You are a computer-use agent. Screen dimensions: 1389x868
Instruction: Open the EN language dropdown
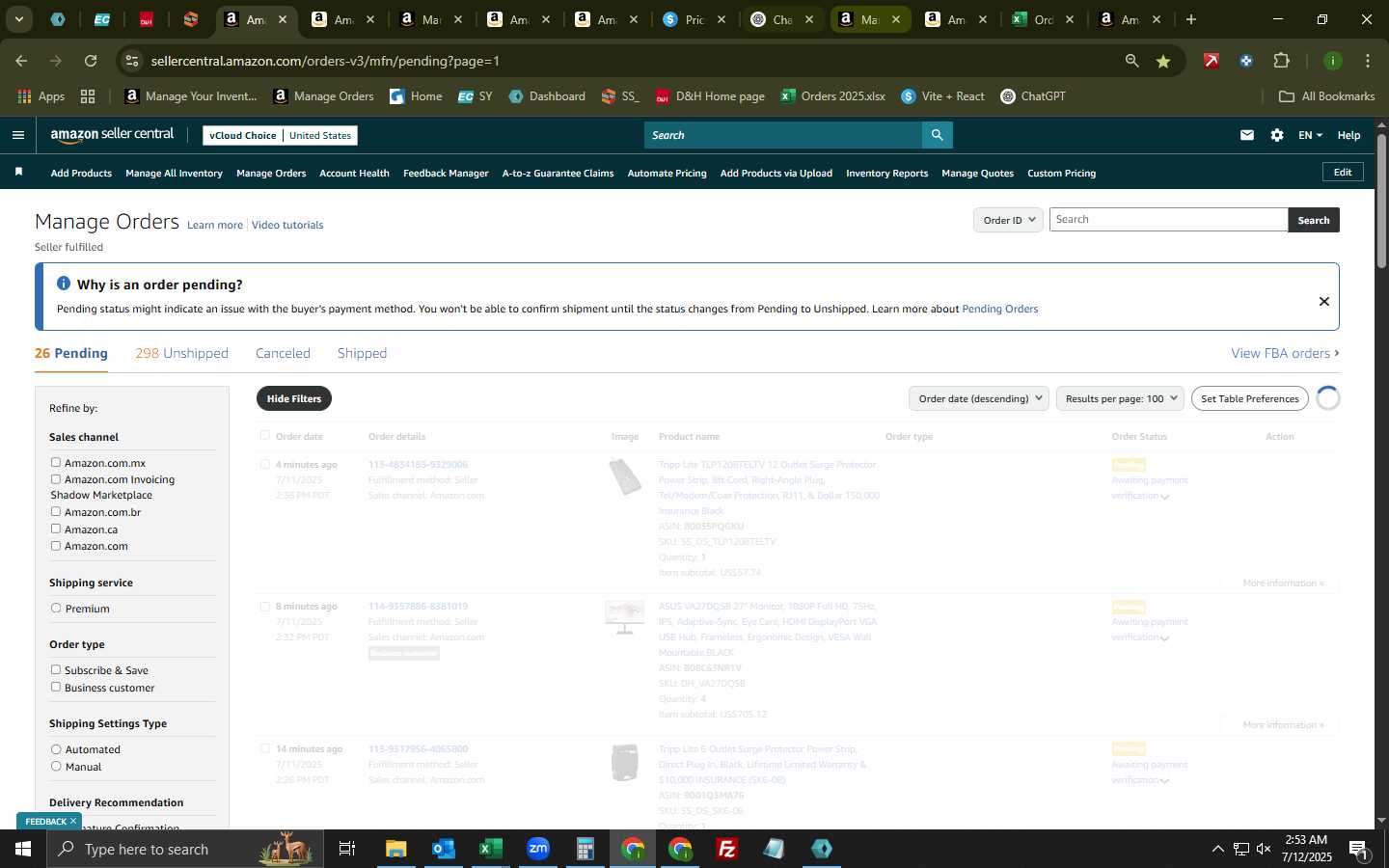click(x=1310, y=135)
